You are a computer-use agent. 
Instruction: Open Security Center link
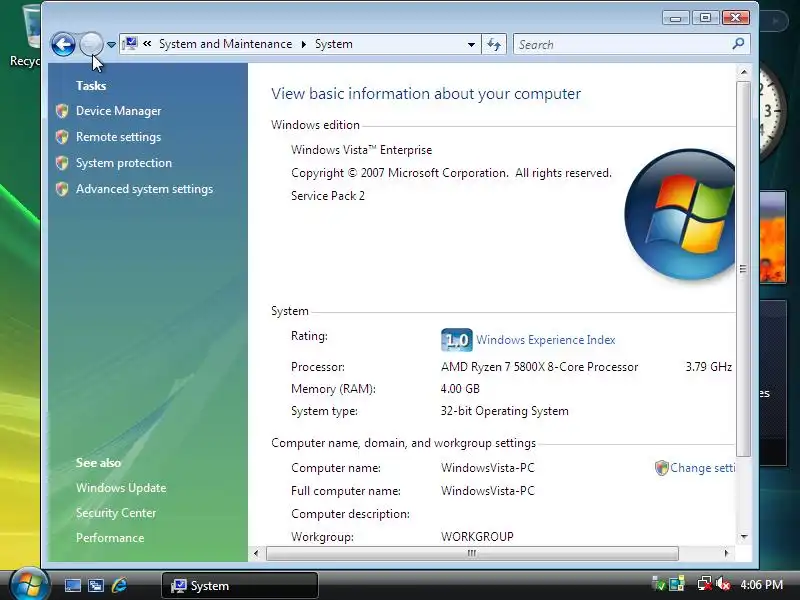pyautogui.click(x=116, y=513)
